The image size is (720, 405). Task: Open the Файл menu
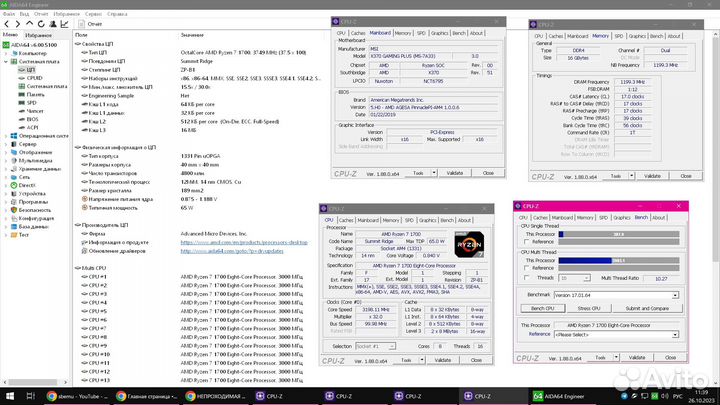(x=9, y=14)
